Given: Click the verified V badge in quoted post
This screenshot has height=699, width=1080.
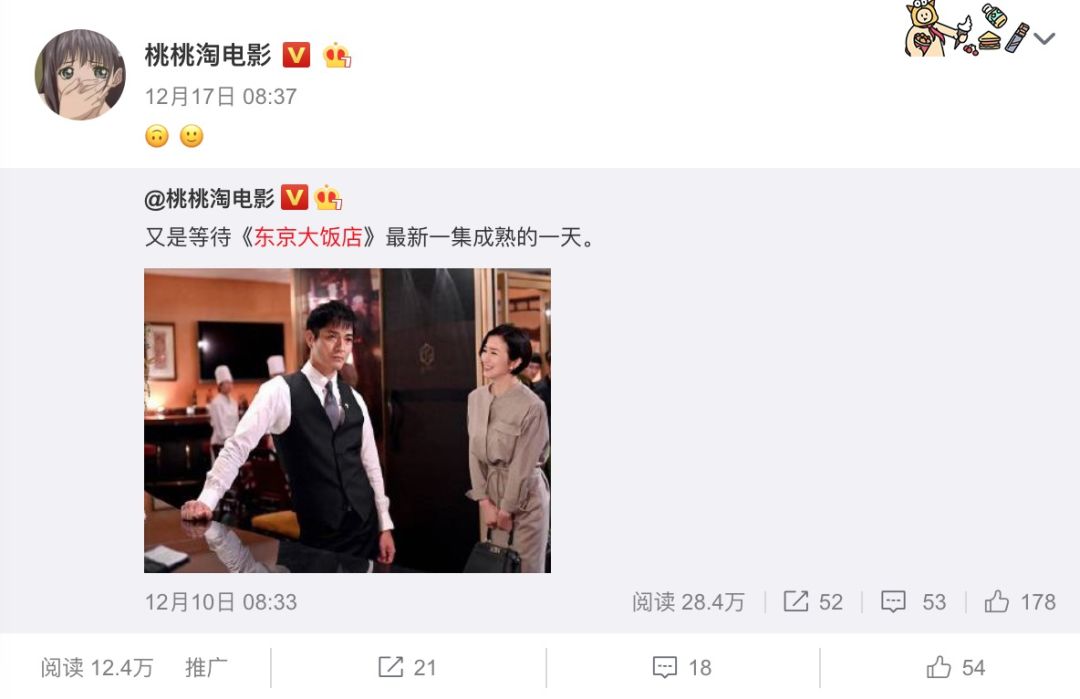Looking at the screenshot, I should pyautogui.click(x=294, y=198).
